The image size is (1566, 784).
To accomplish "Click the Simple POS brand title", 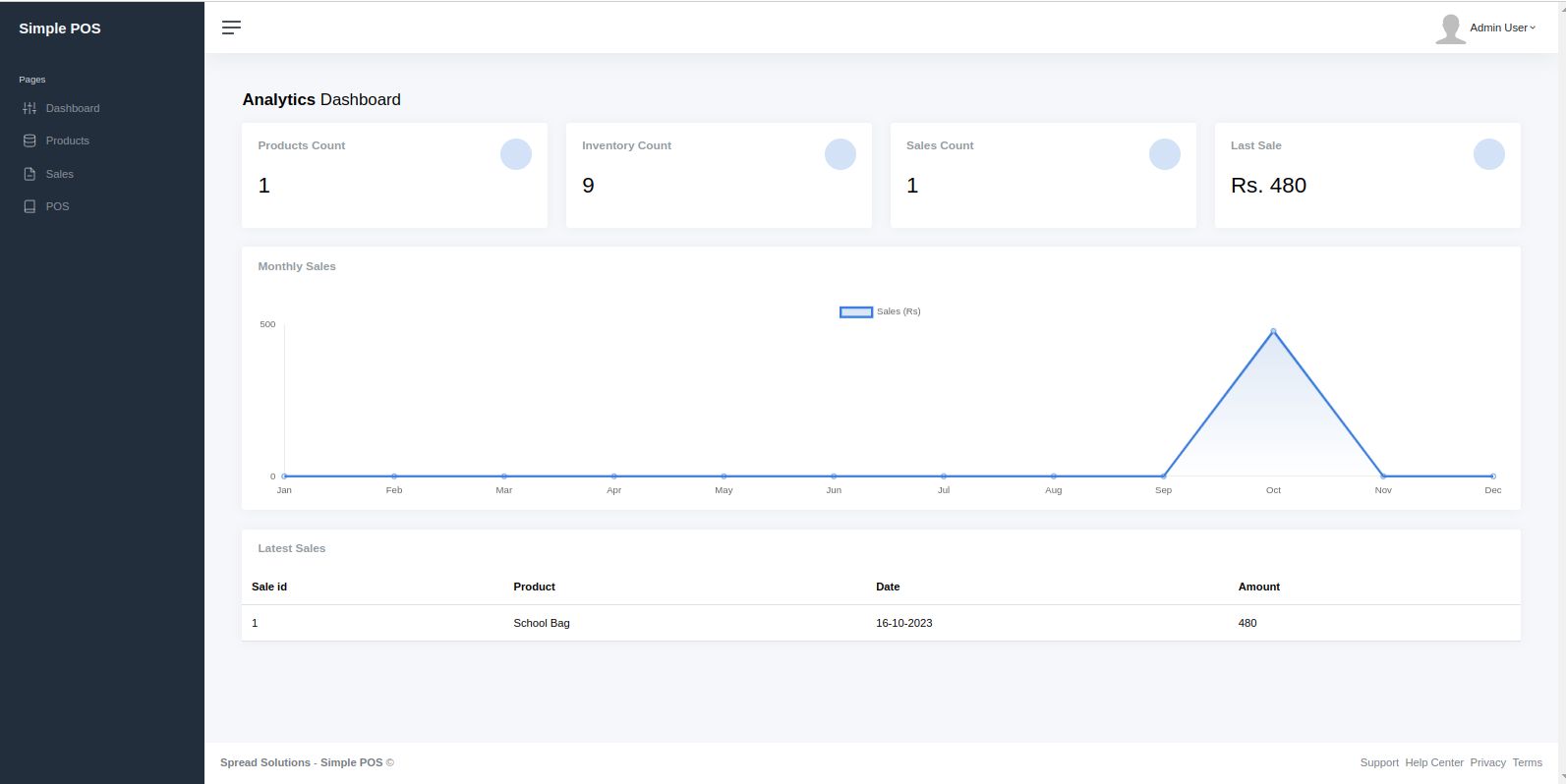I will (x=60, y=28).
